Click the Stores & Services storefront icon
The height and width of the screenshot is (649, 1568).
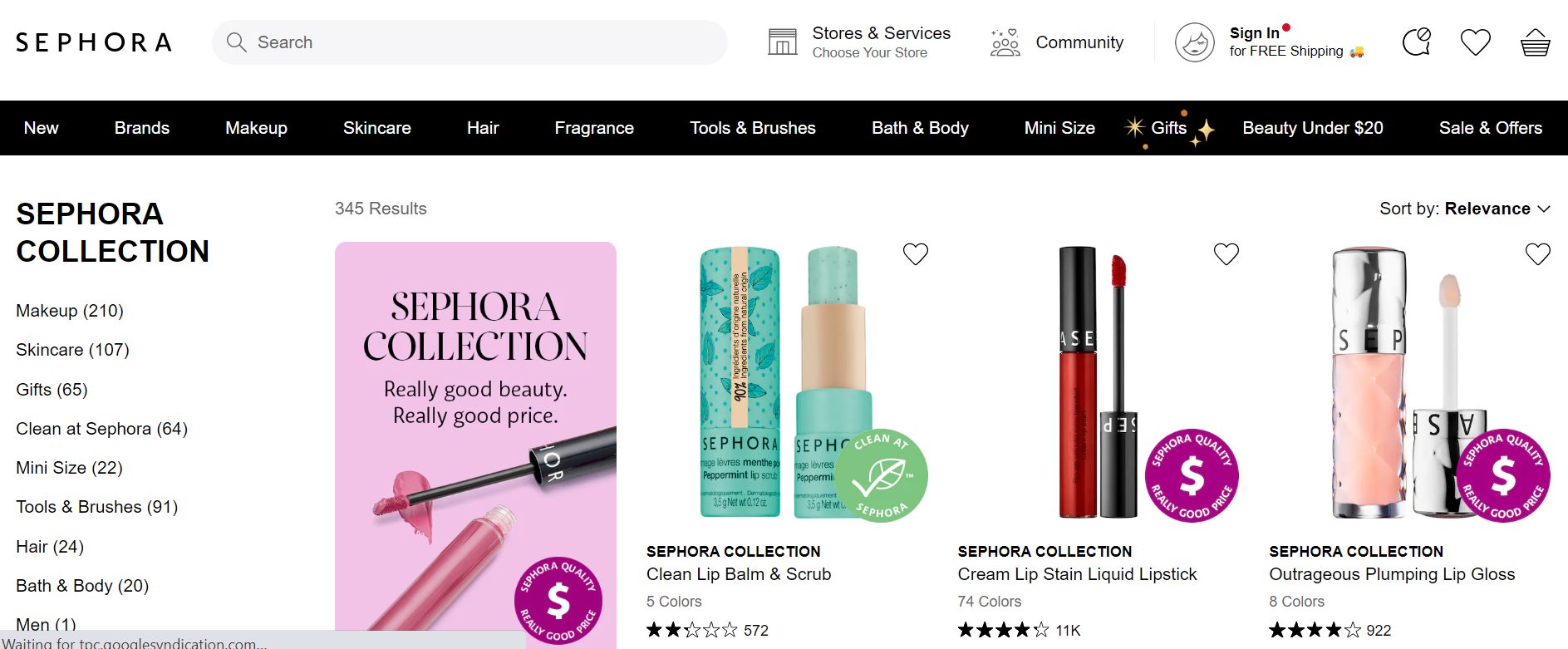pyautogui.click(x=782, y=42)
